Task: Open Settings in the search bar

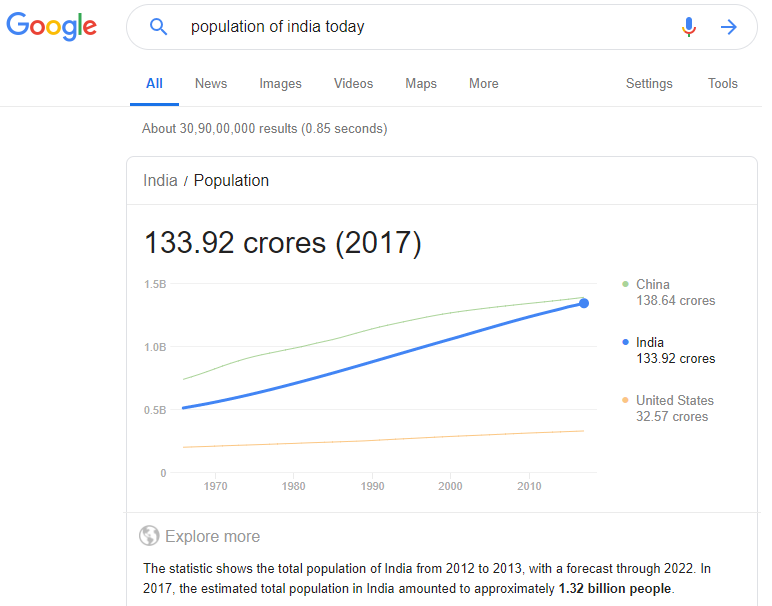Action: [x=649, y=84]
